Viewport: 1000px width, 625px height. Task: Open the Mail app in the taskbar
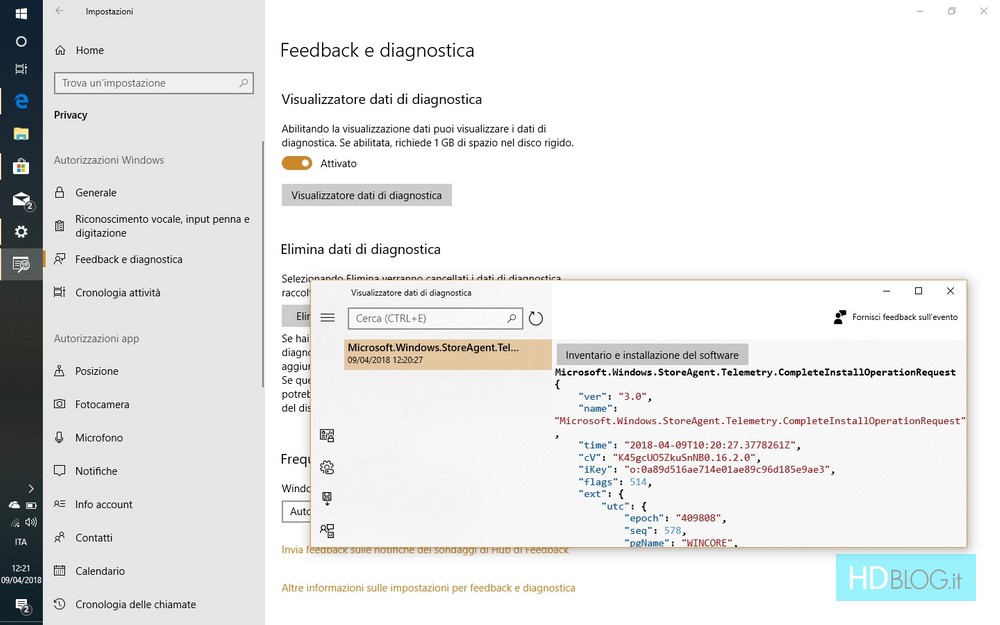coord(21,199)
